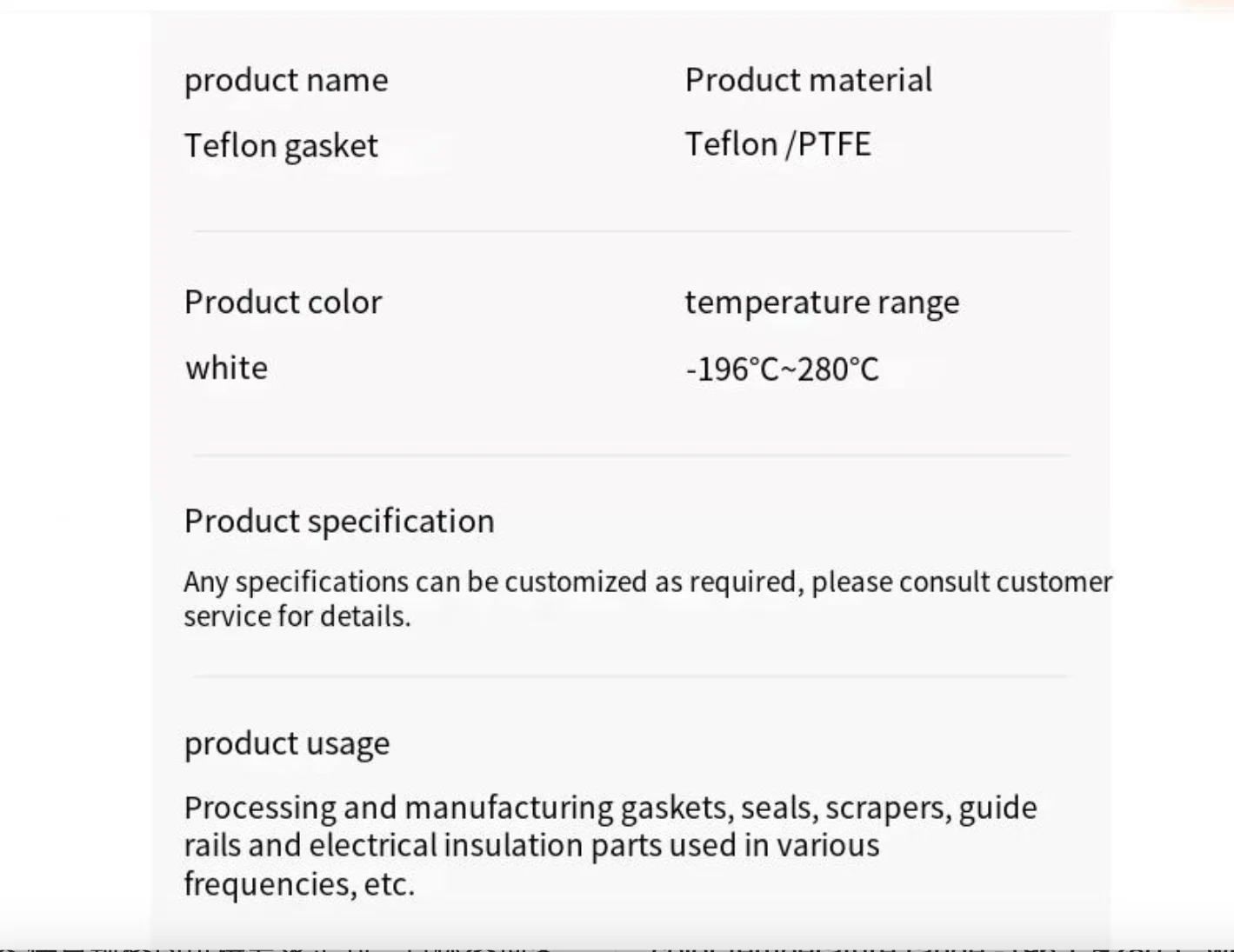
Task: Click the "frequencies, etc." text line
Action: point(299,884)
